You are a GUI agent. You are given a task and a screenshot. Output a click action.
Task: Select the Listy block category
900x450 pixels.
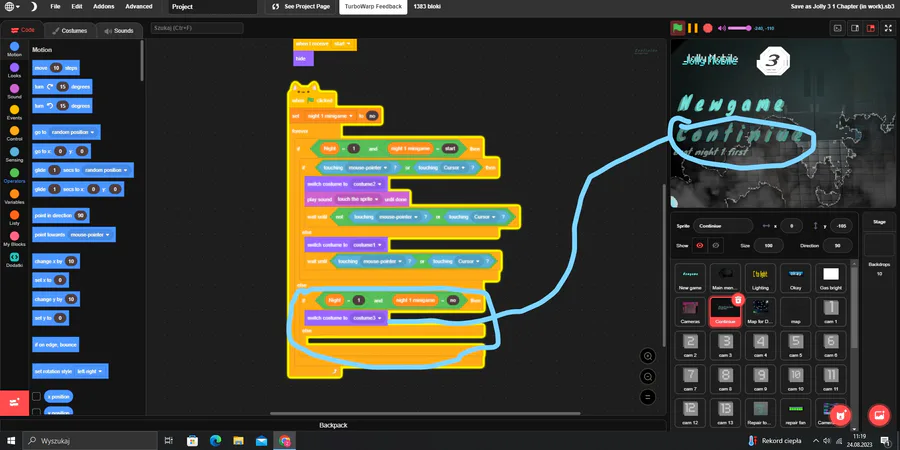(14, 218)
